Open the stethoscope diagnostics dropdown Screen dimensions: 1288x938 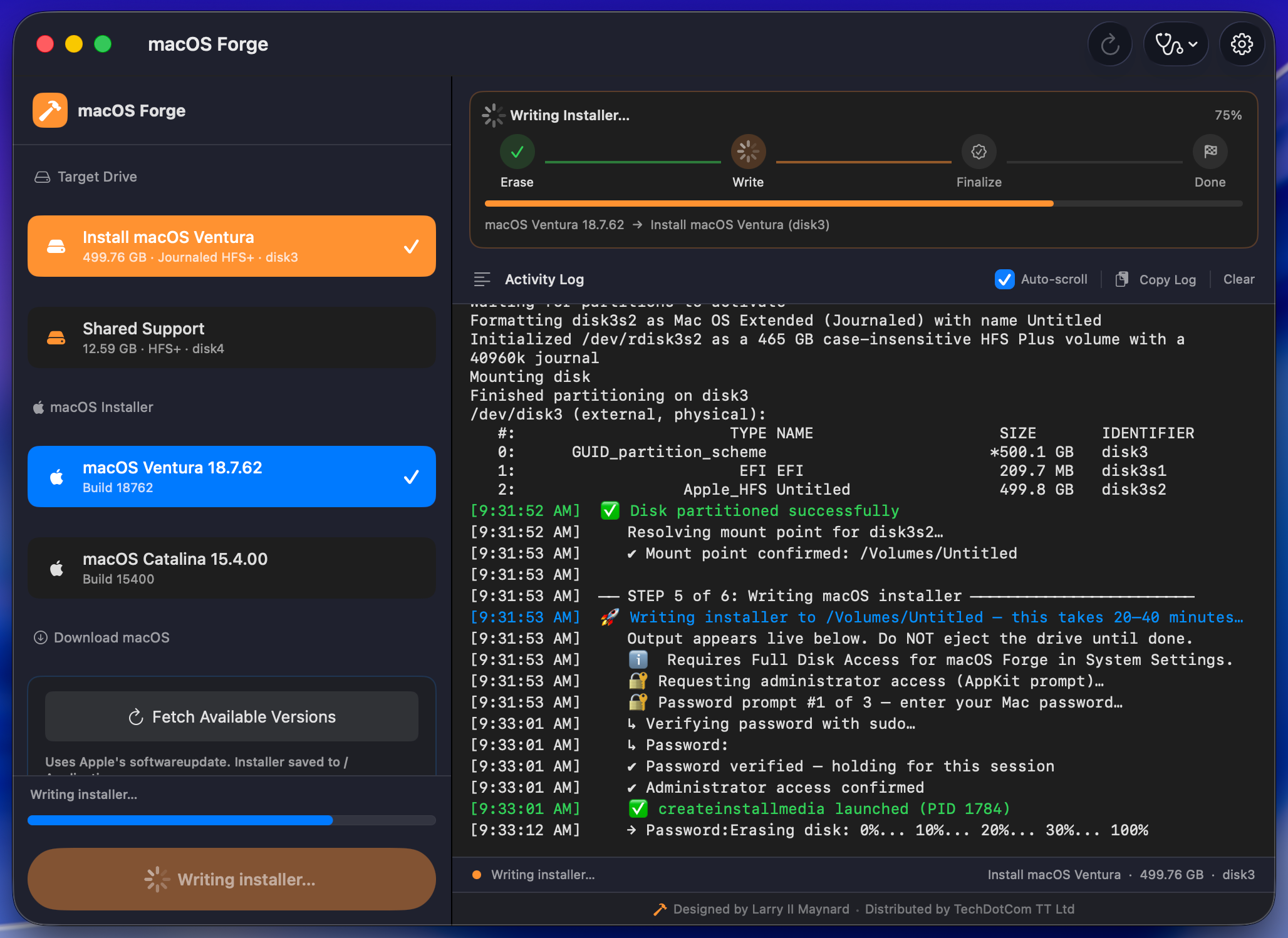pos(1176,44)
